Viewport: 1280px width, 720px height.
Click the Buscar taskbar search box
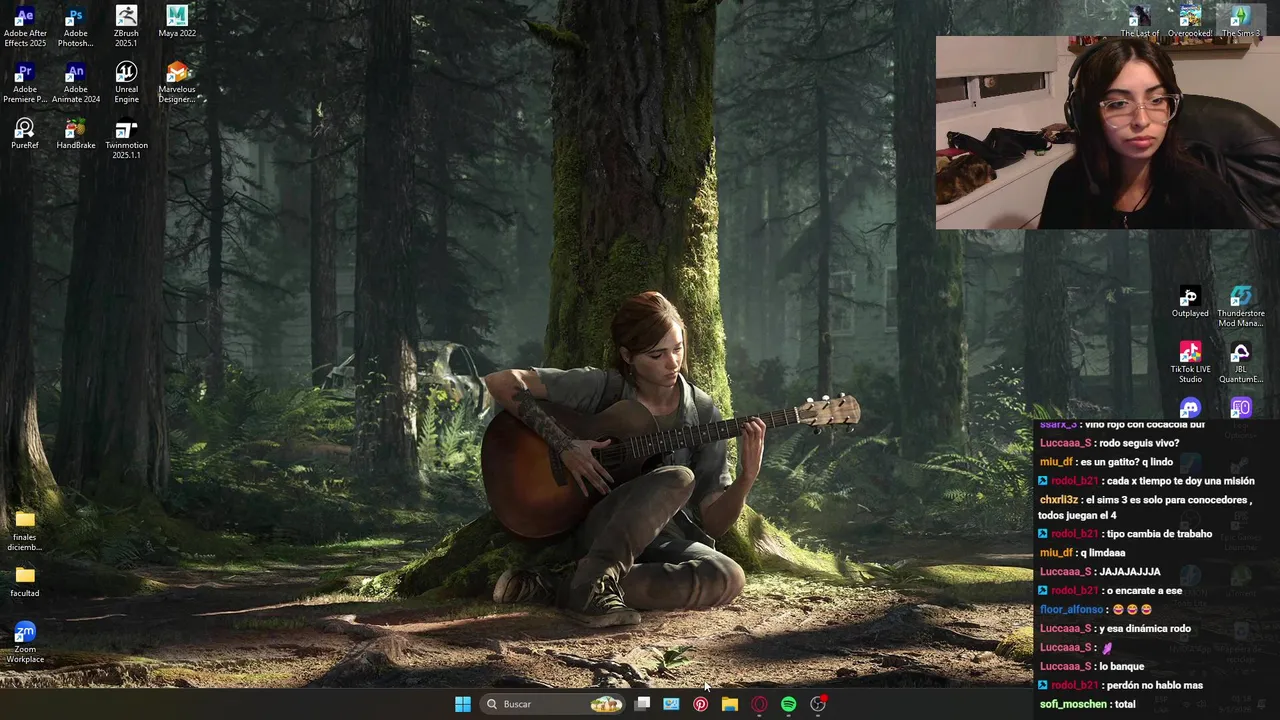coord(553,704)
